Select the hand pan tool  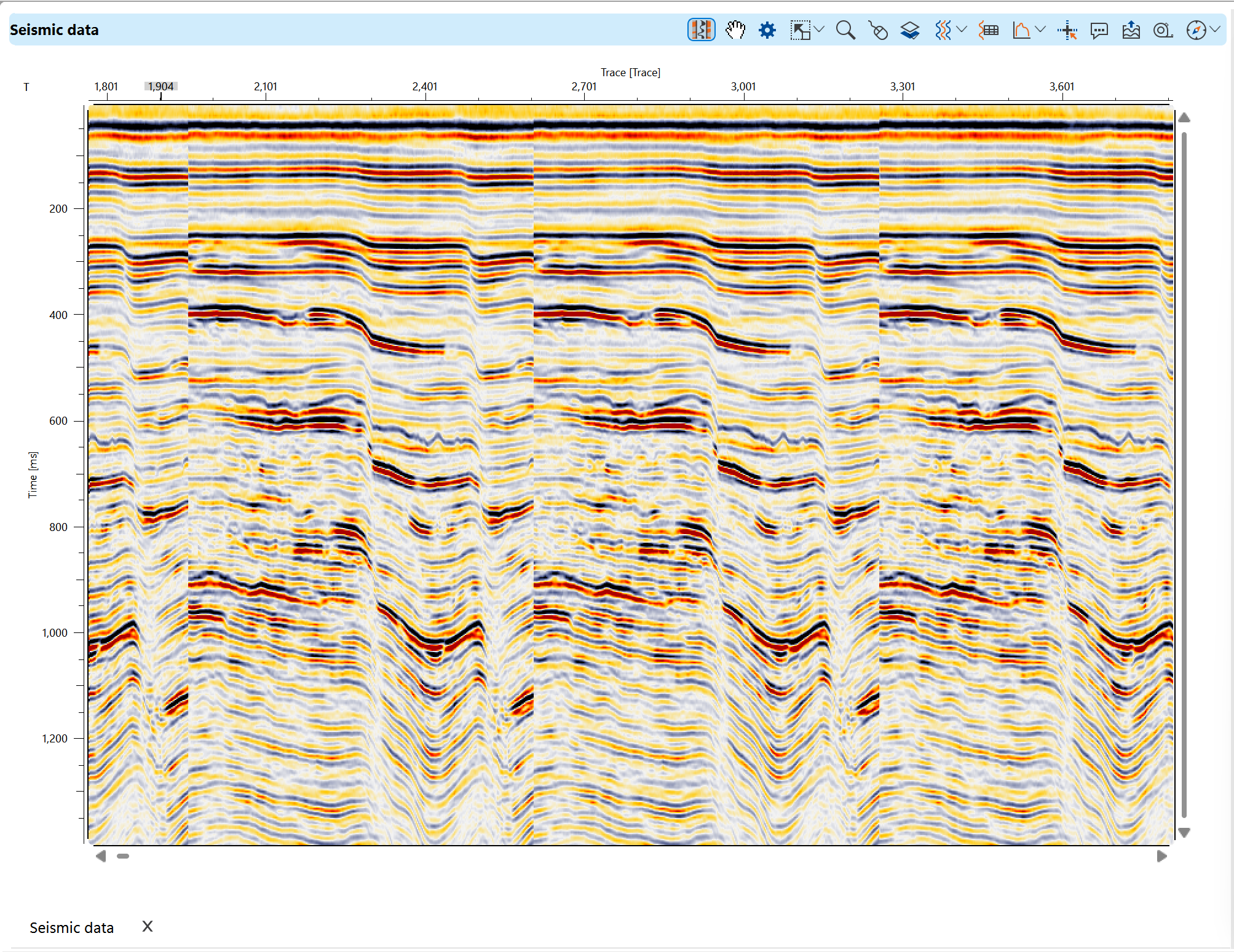[736, 29]
